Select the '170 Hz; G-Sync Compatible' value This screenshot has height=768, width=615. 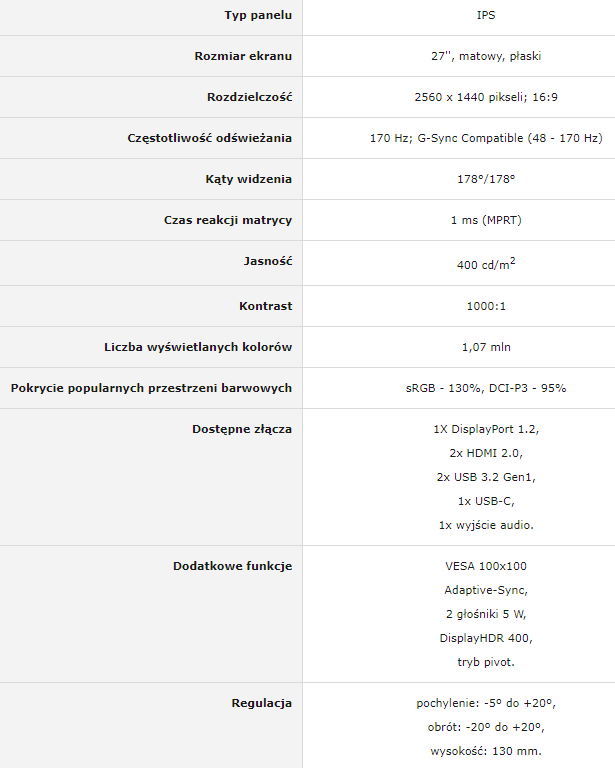pyautogui.click(x=447, y=138)
